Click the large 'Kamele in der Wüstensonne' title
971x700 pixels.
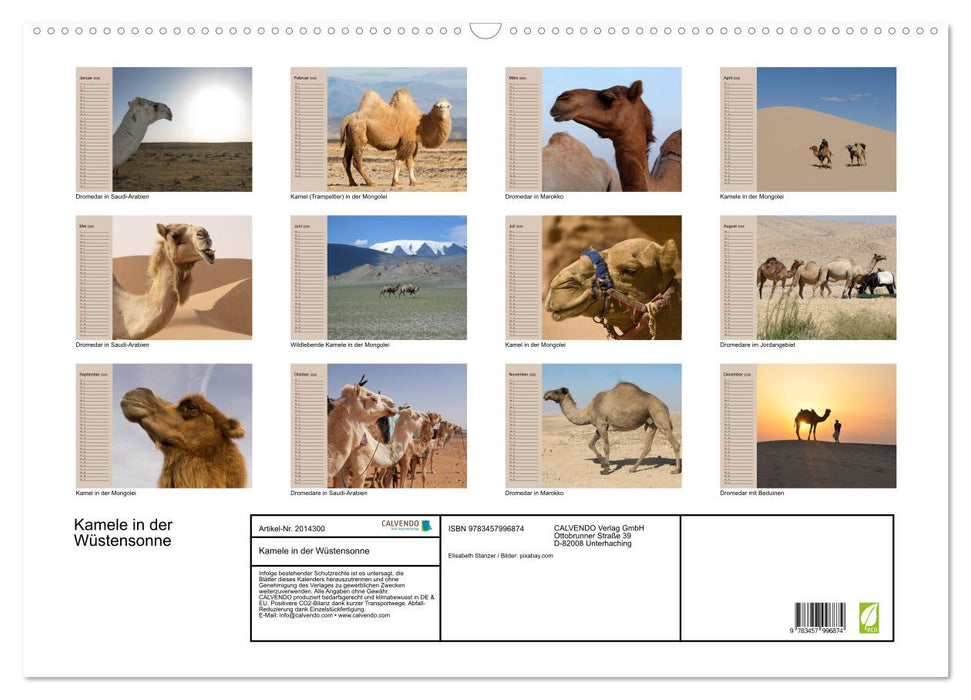(123, 533)
